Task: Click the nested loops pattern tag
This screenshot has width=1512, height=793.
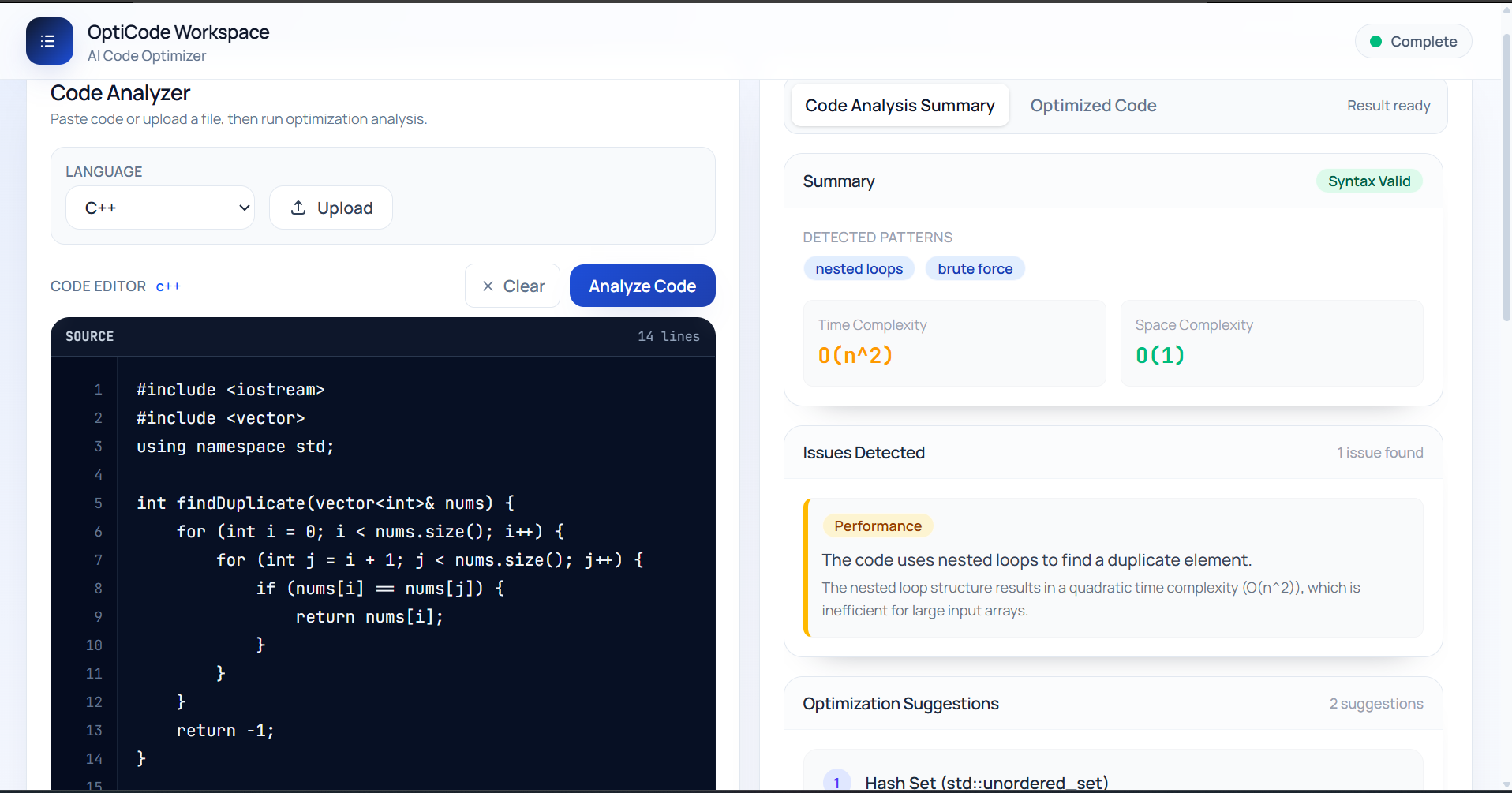Action: coord(859,269)
